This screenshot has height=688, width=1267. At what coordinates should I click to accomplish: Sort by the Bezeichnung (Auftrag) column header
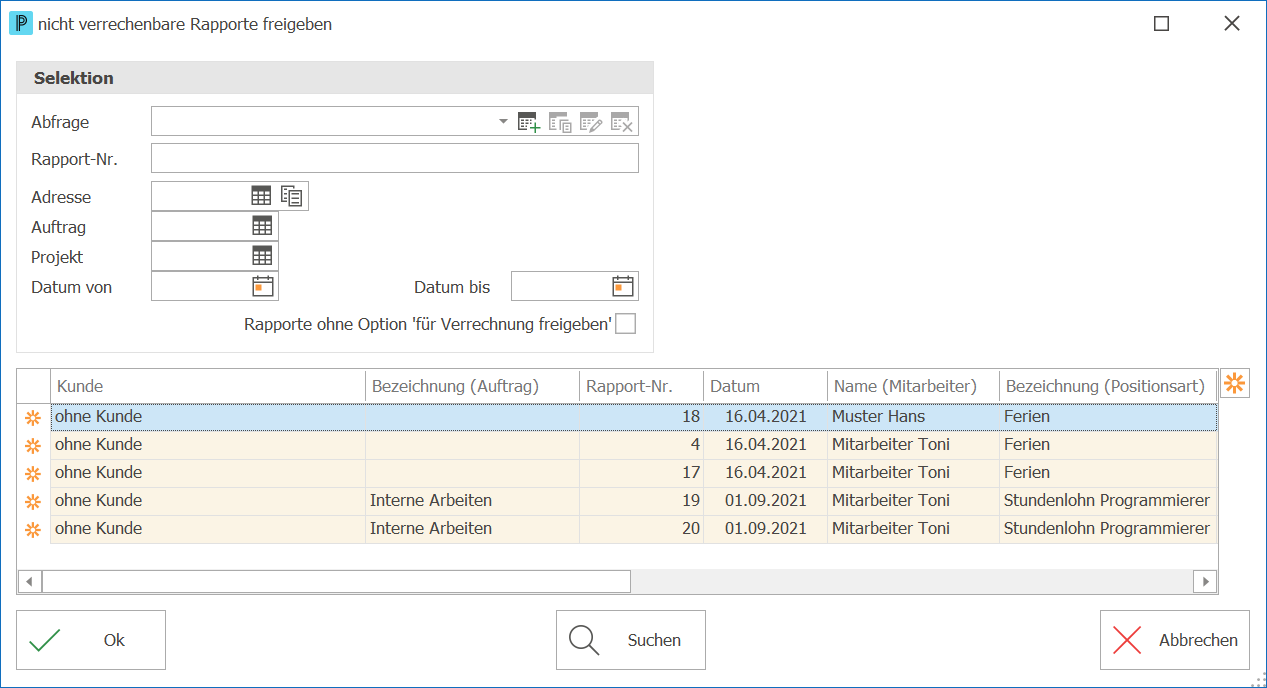(472, 386)
